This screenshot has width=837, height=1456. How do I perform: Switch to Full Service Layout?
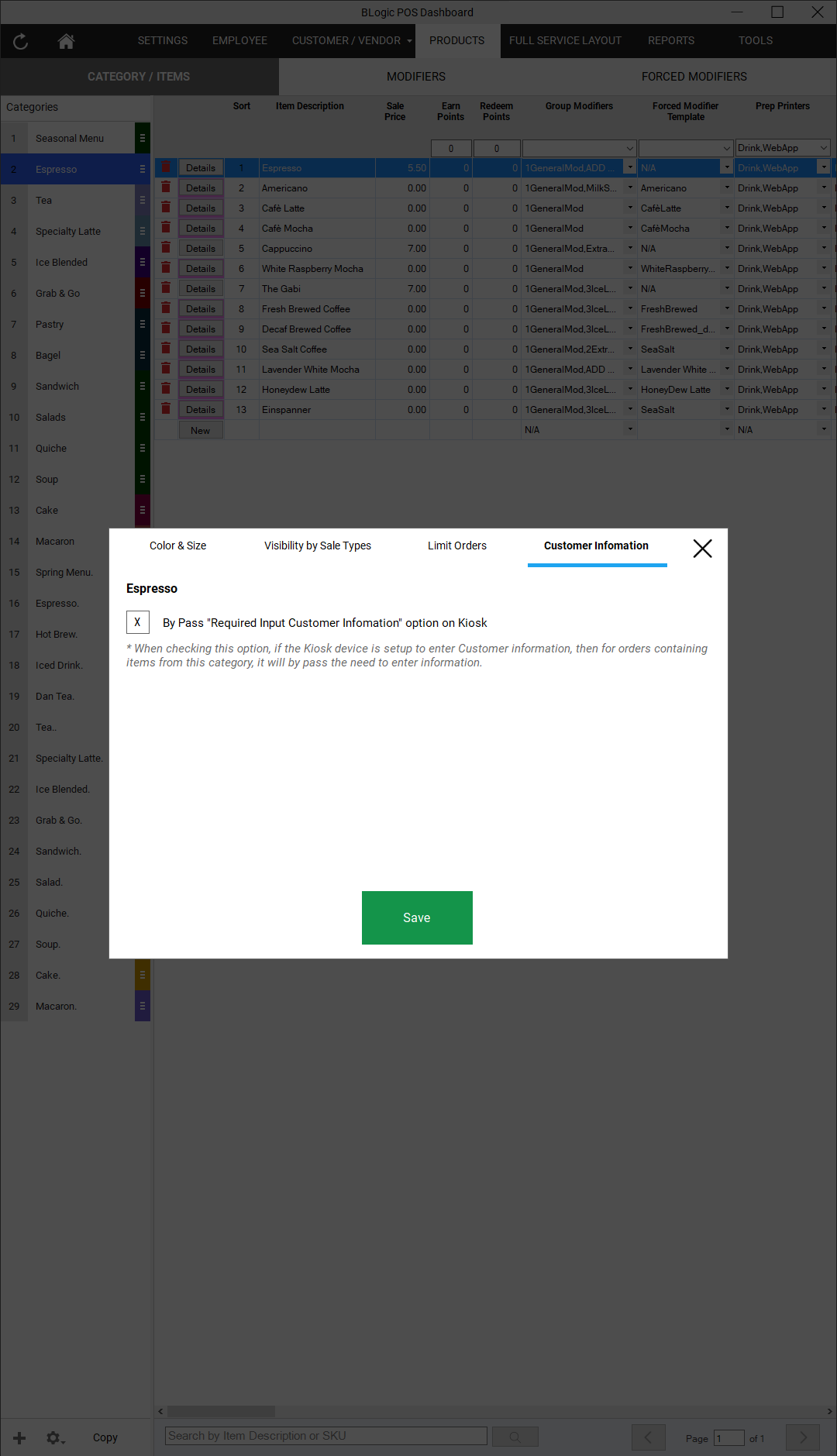pos(565,40)
